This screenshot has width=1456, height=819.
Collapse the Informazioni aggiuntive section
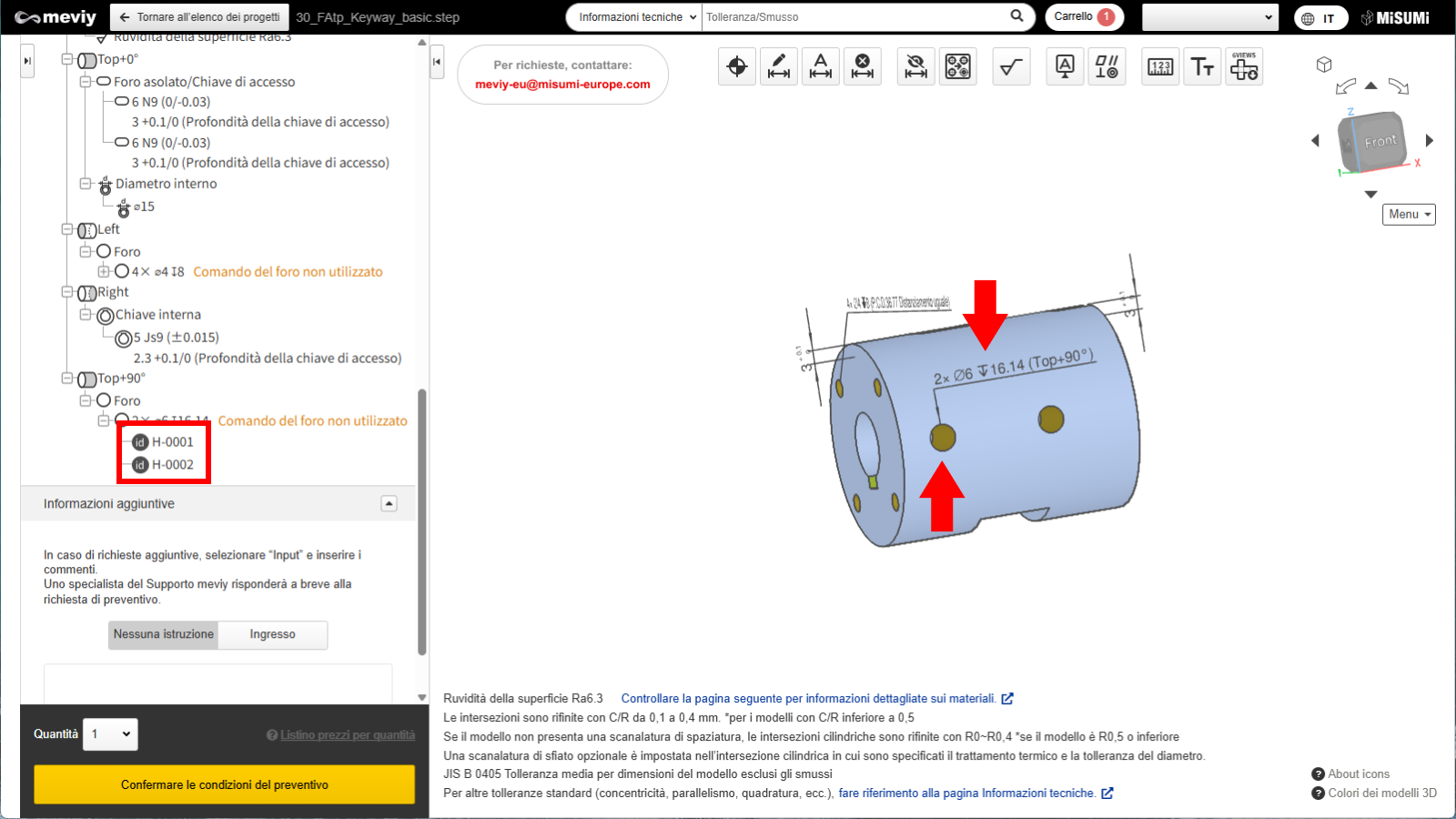389,503
